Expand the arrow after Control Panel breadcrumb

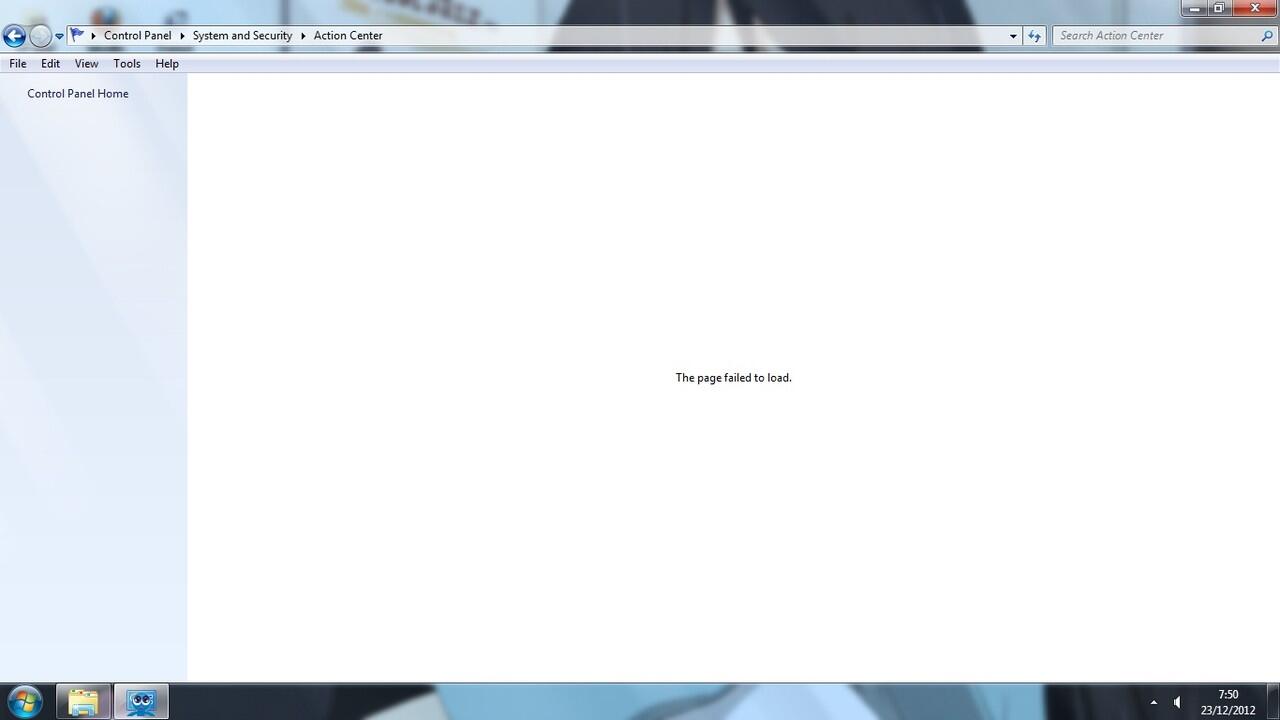(x=183, y=36)
